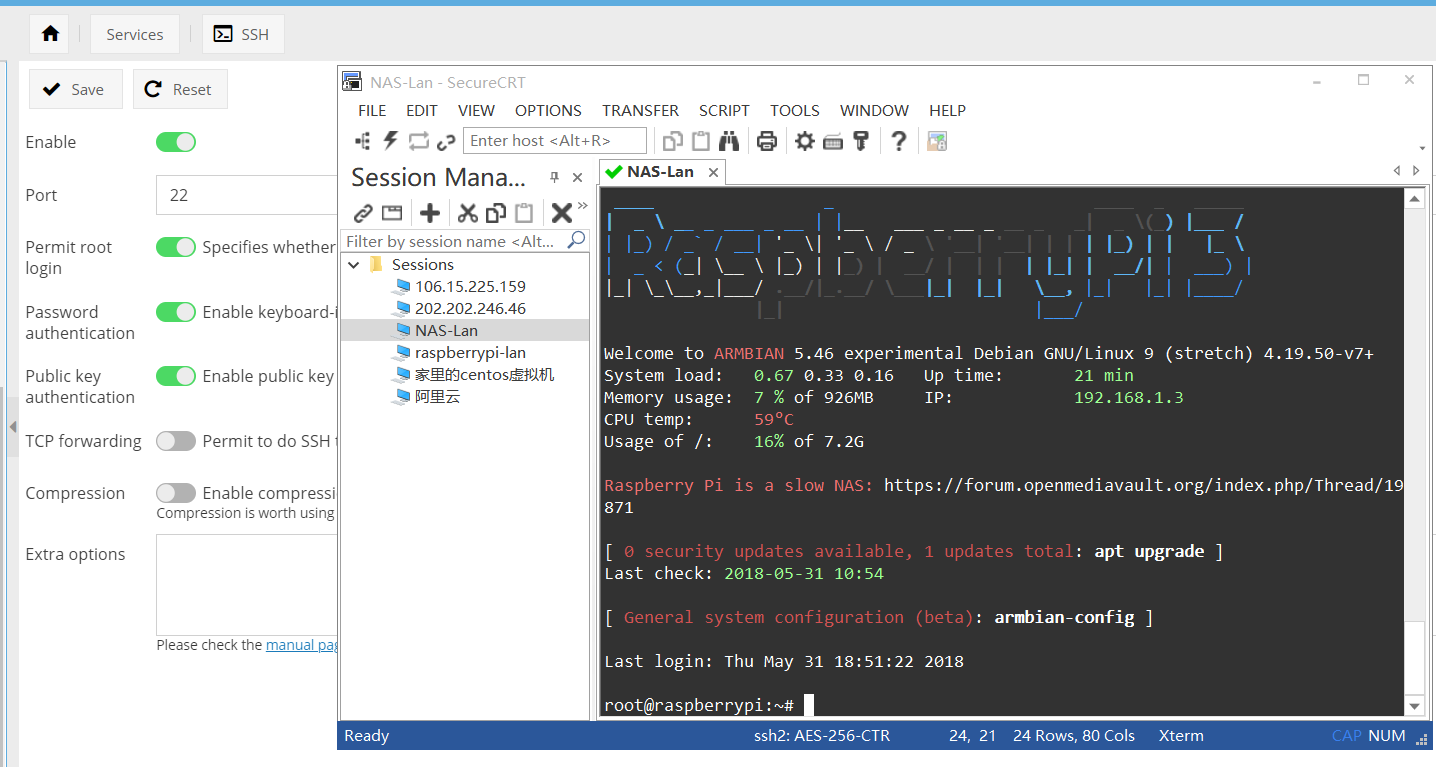The width and height of the screenshot is (1436, 767).
Task: Click the Help question mark icon
Action: 898,141
